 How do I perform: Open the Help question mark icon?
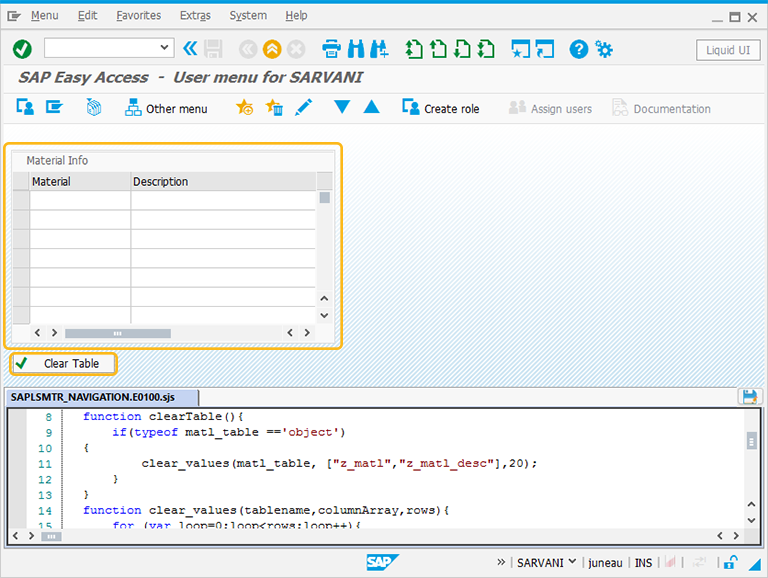point(578,49)
